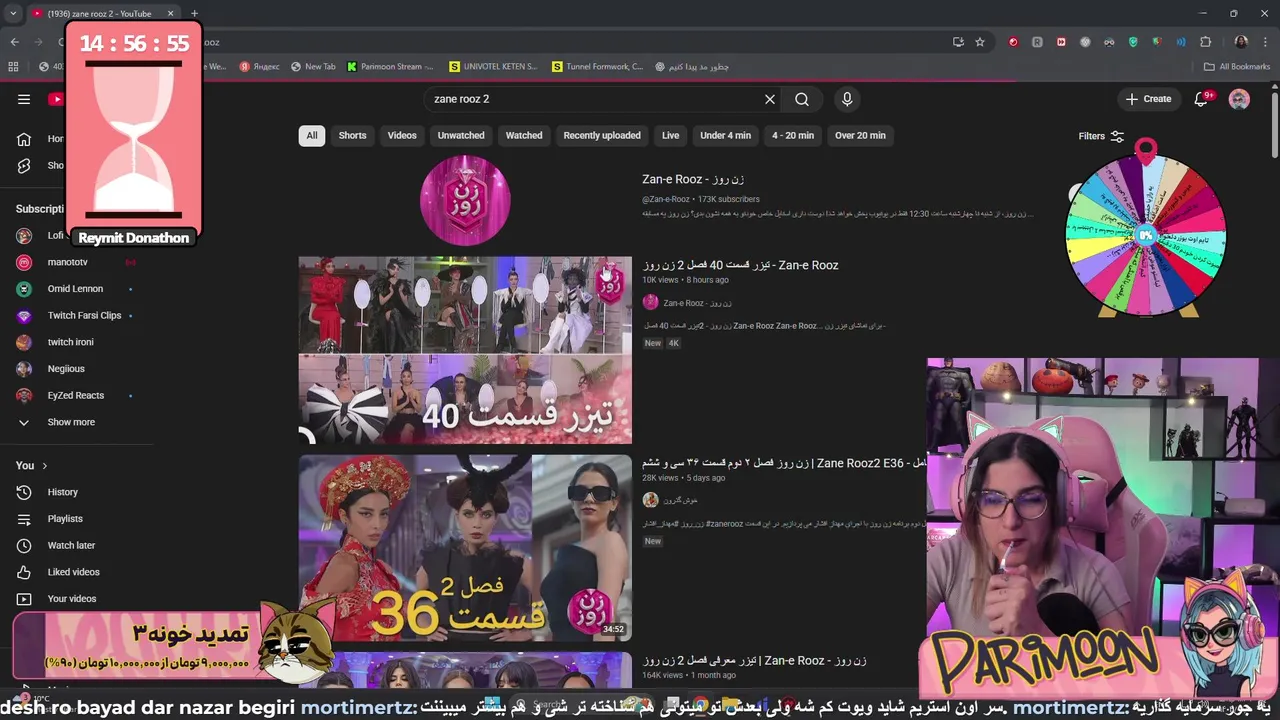Go back with browser back arrow
1280x720 pixels.
(14, 42)
